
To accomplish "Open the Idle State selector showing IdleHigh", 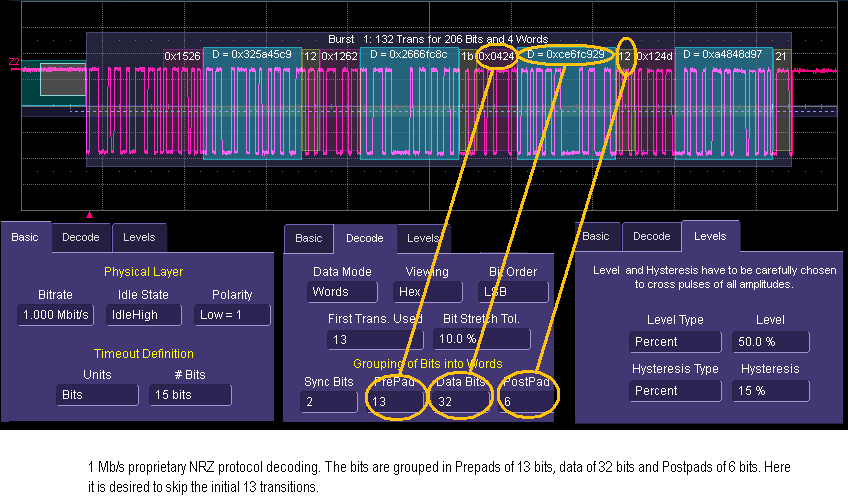I will coord(144,315).
